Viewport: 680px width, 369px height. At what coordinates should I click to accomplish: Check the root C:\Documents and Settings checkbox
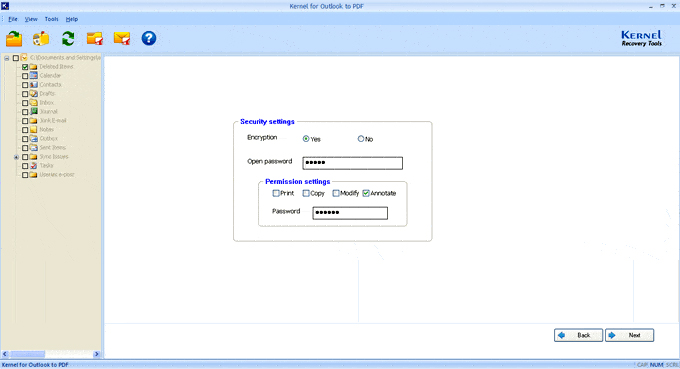(16, 58)
